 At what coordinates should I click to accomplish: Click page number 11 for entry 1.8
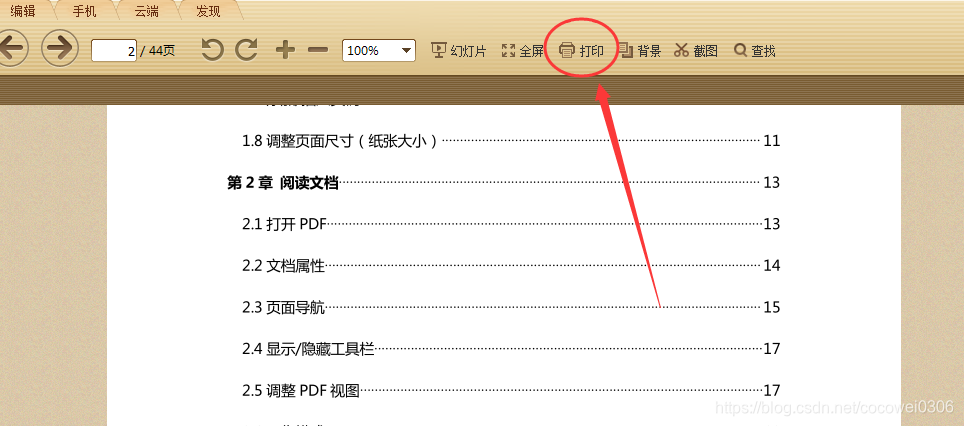(x=772, y=141)
